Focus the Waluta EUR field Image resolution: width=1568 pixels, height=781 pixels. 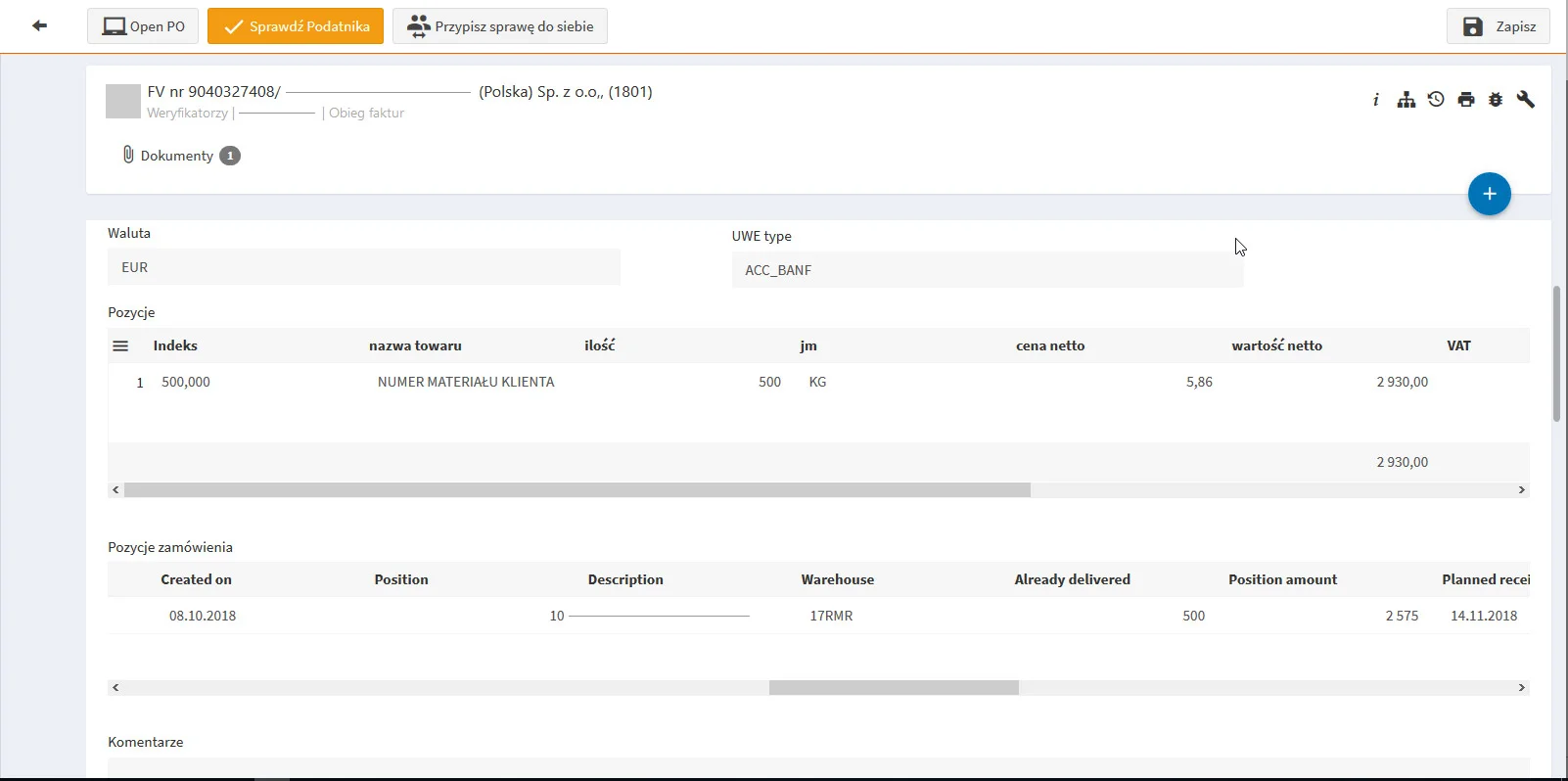(364, 267)
